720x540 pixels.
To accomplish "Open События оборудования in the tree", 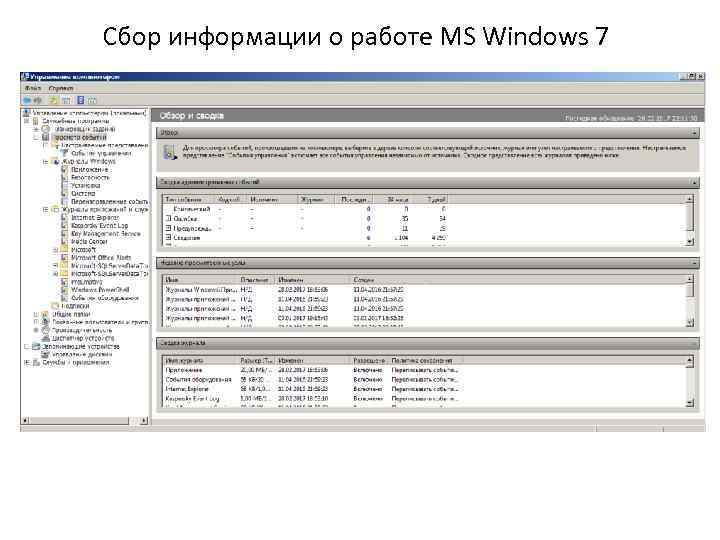I will (x=105, y=298).
